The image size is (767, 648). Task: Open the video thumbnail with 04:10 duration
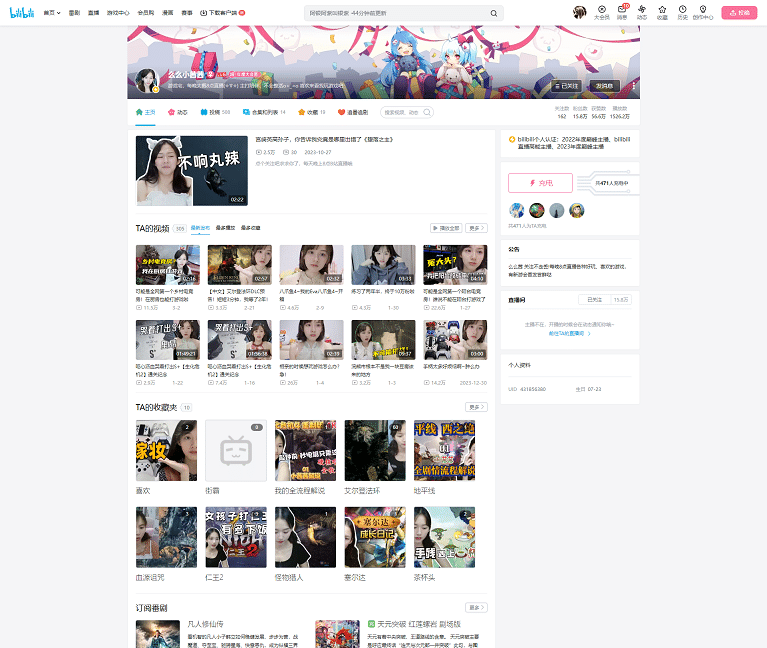[455, 265]
